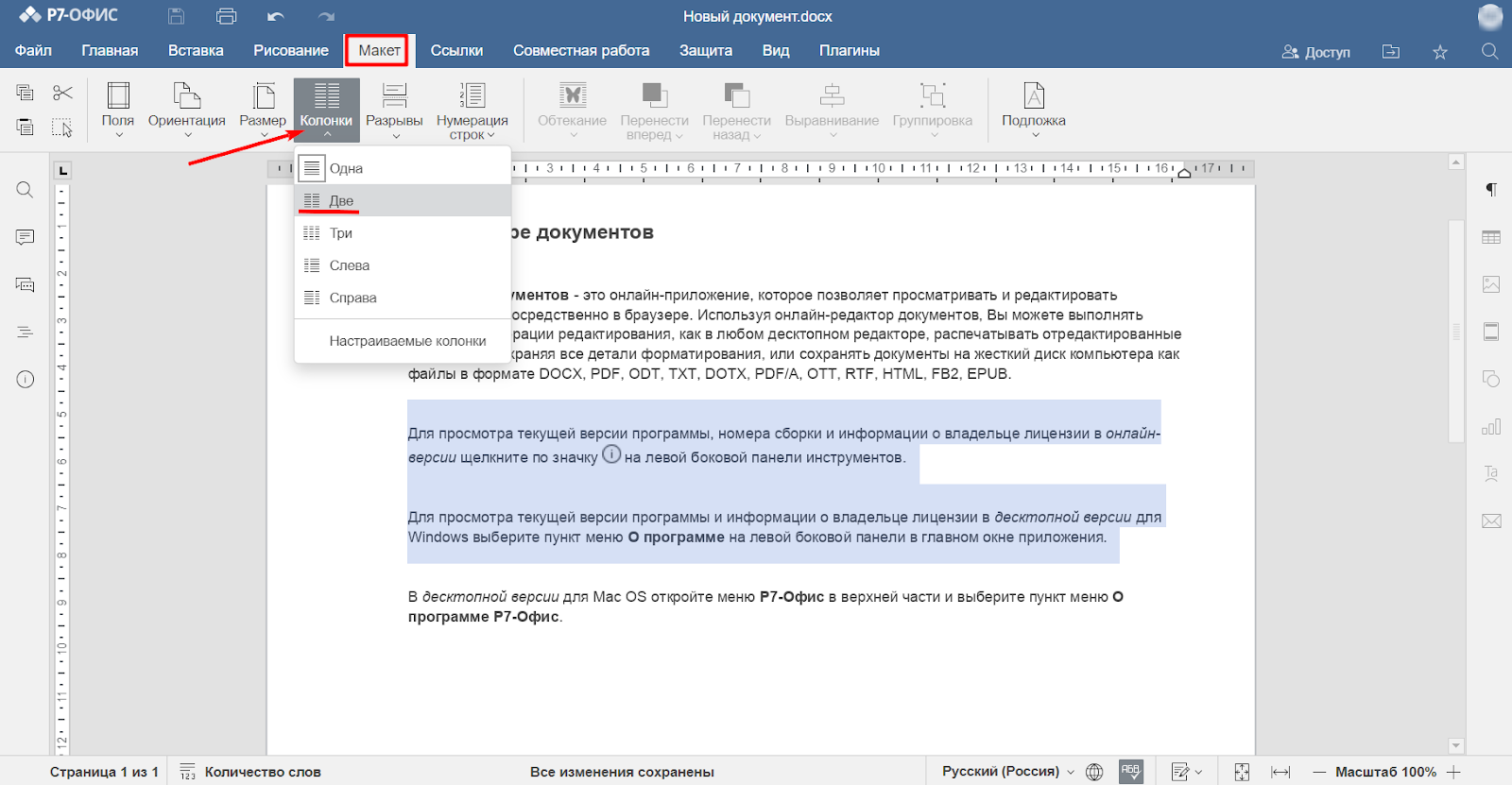1512x785 pixels.
Task: Switch to the Вид tab
Action: point(776,50)
